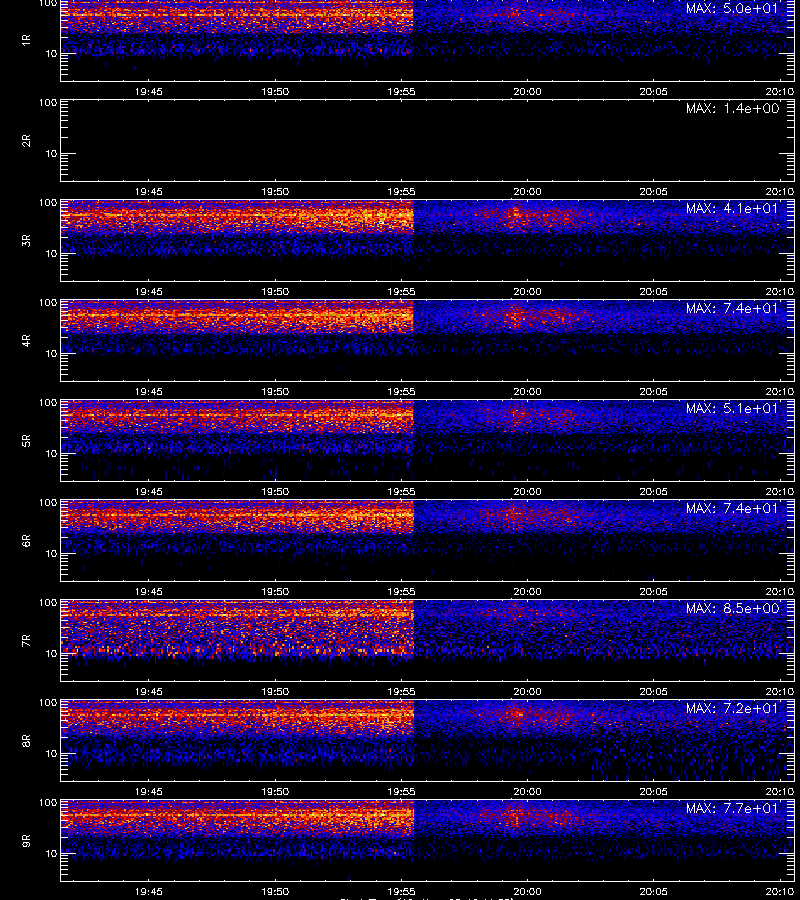Click the 2R panel axis label
800x900 pixels.
pos(26,141)
